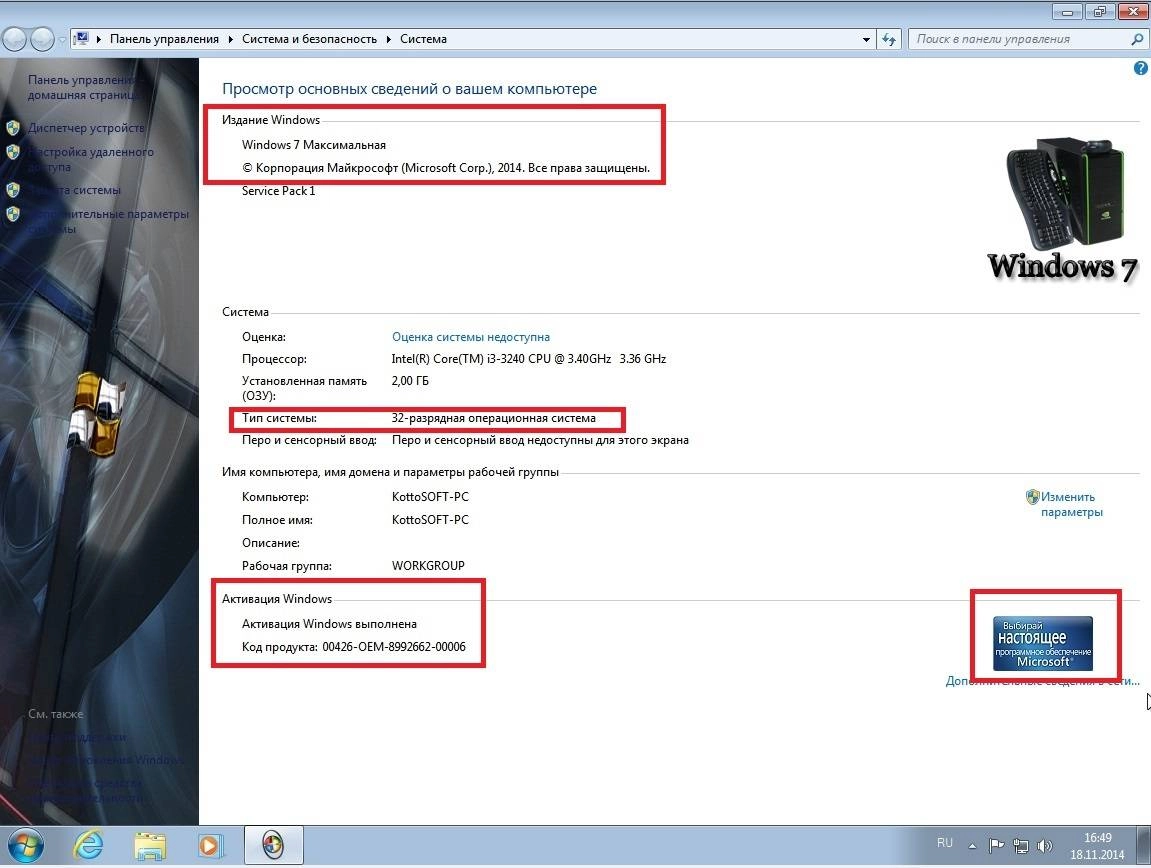The image size is (1151, 868).
Task: Open Панель управления домашняя страница link
Action: coord(82,87)
